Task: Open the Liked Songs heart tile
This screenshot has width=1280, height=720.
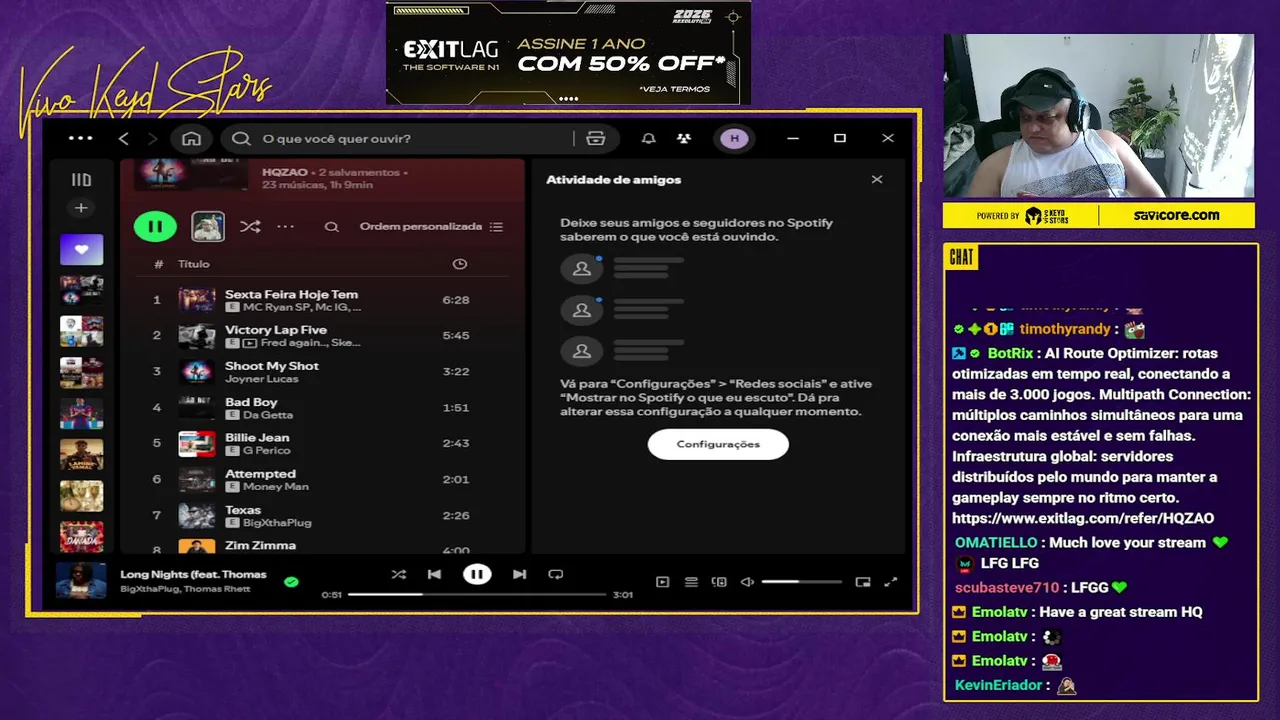Action: [81, 249]
